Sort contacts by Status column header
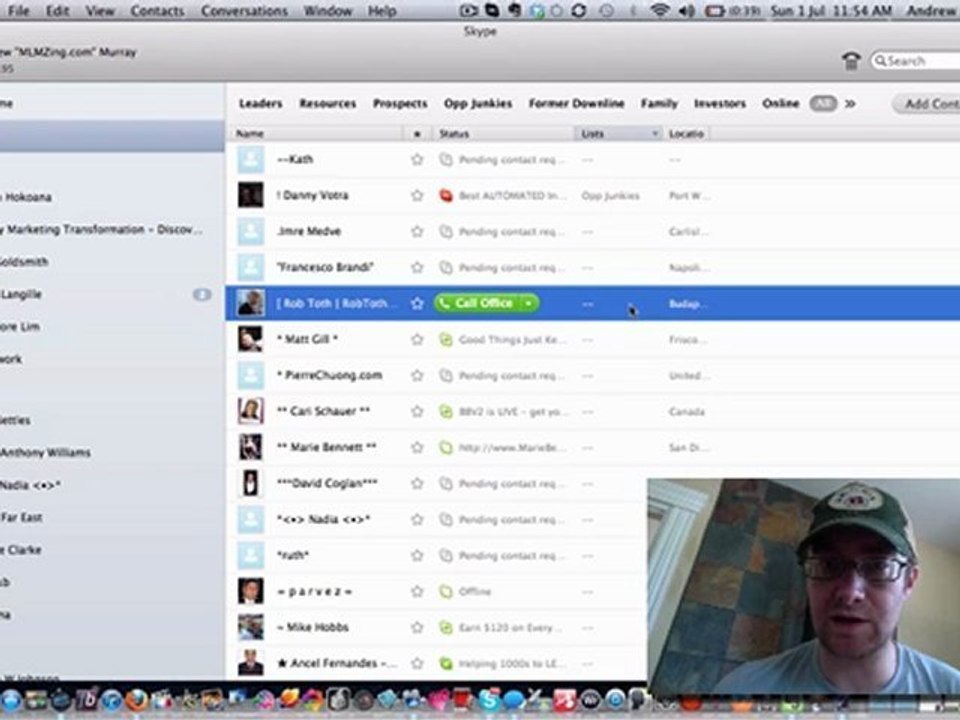The height and width of the screenshot is (720, 960). point(503,133)
